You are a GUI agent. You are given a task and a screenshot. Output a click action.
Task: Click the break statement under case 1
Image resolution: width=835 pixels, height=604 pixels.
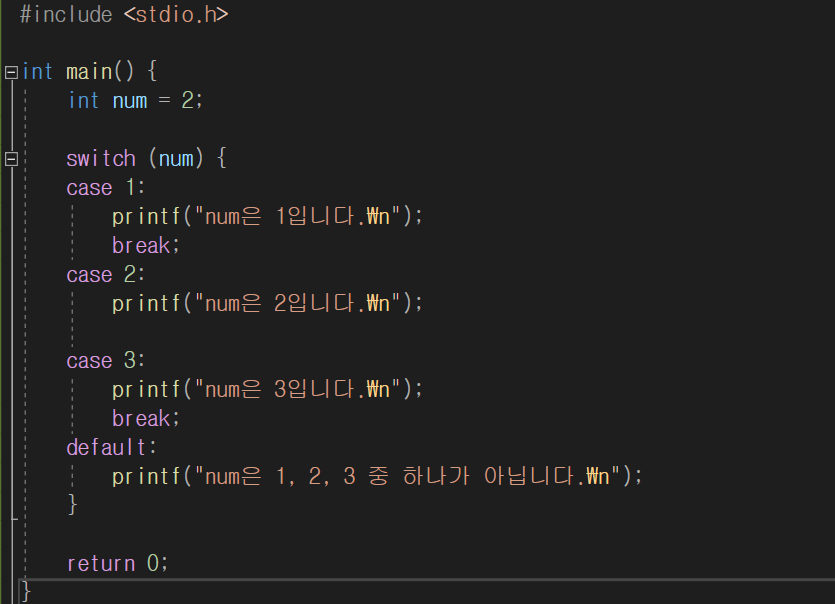pos(146,246)
